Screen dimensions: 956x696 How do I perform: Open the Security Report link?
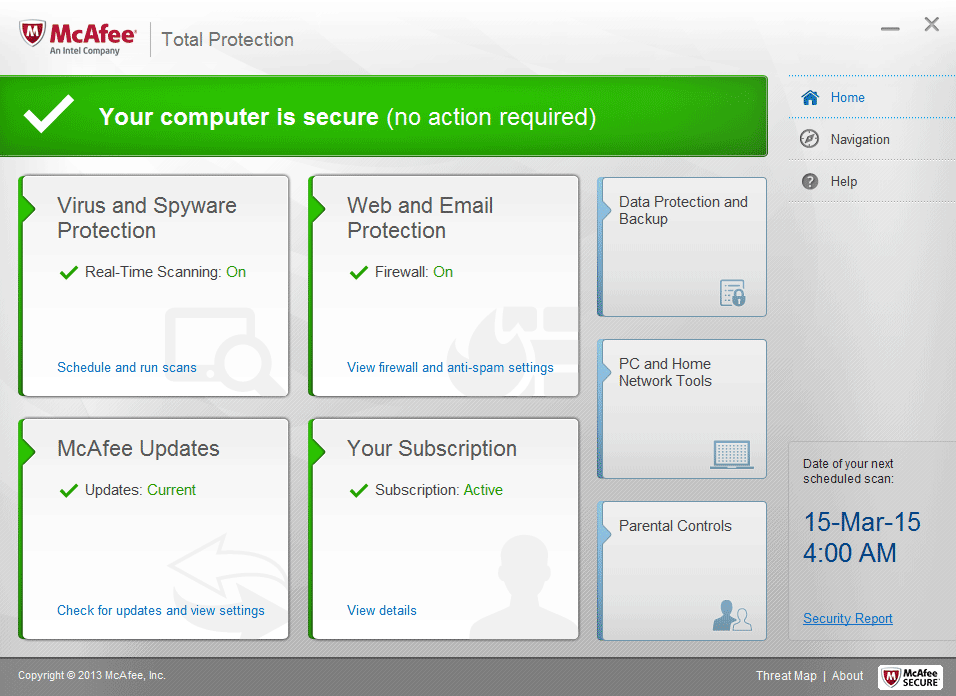click(x=847, y=618)
